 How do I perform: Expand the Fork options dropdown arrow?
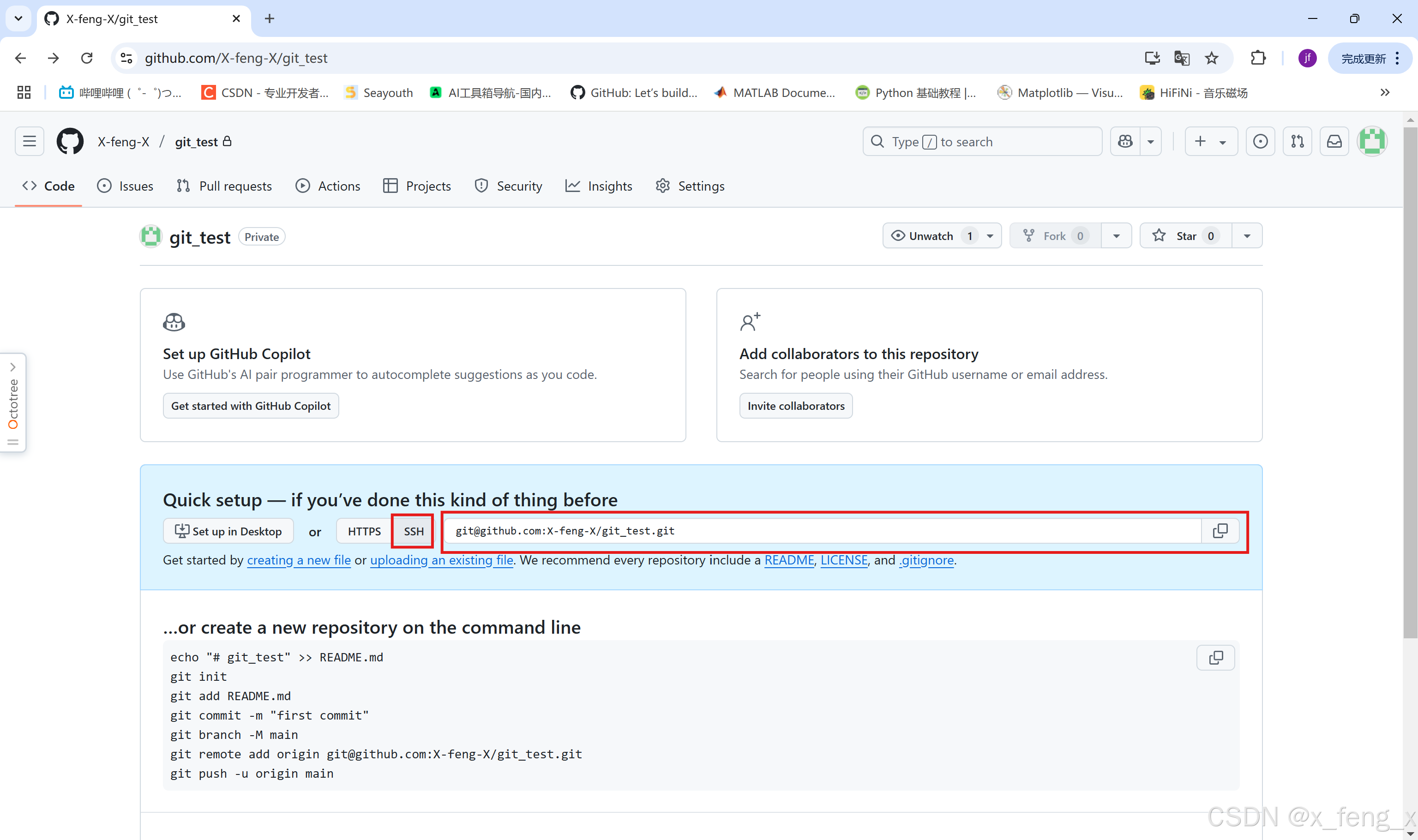point(1116,236)
